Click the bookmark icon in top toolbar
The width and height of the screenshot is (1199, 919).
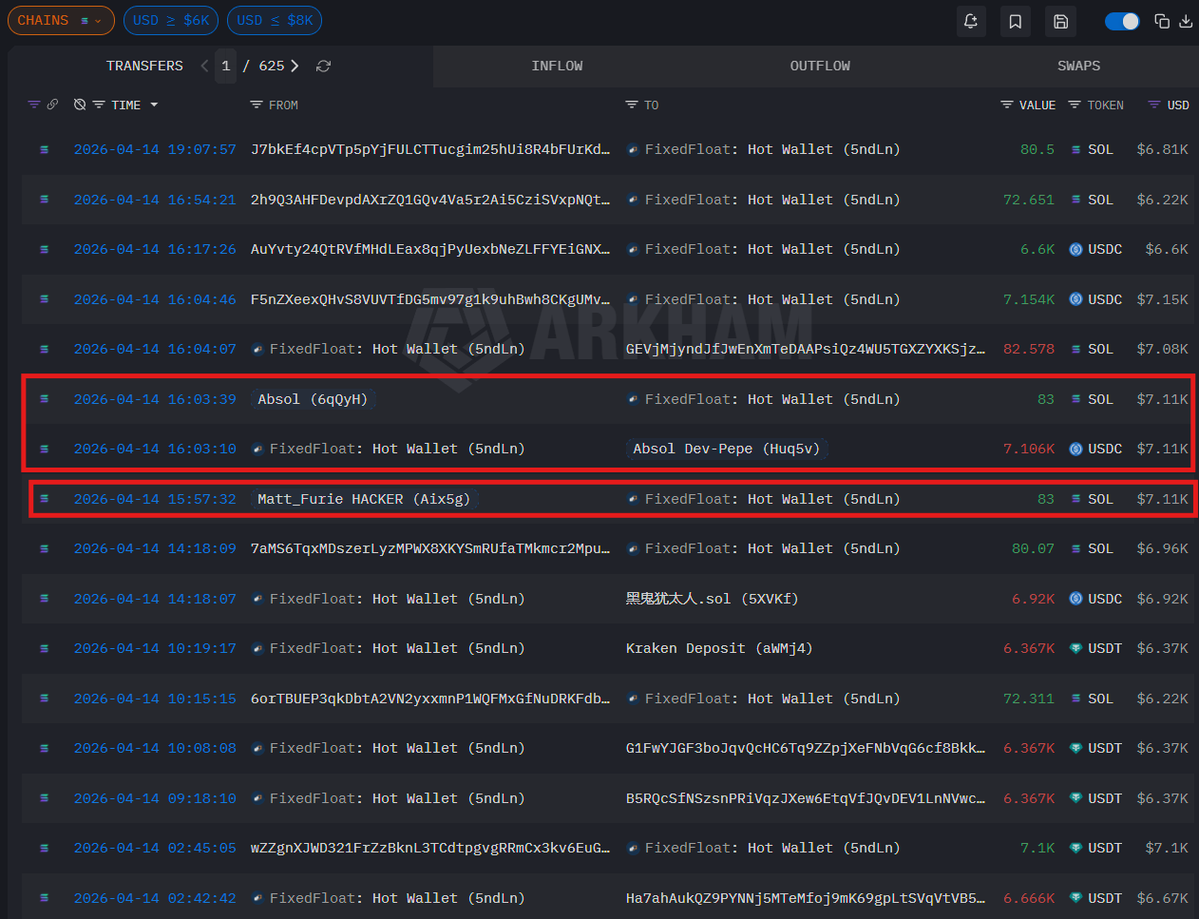[1015, 21]
